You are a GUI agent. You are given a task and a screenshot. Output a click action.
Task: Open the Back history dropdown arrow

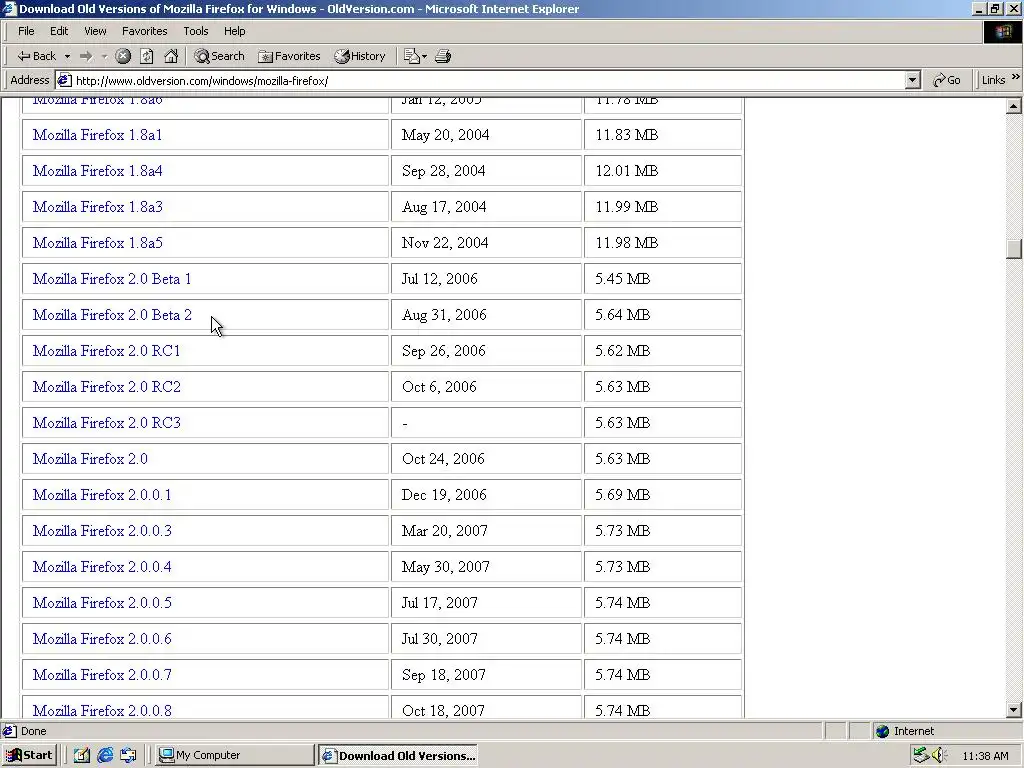point(67,56)
